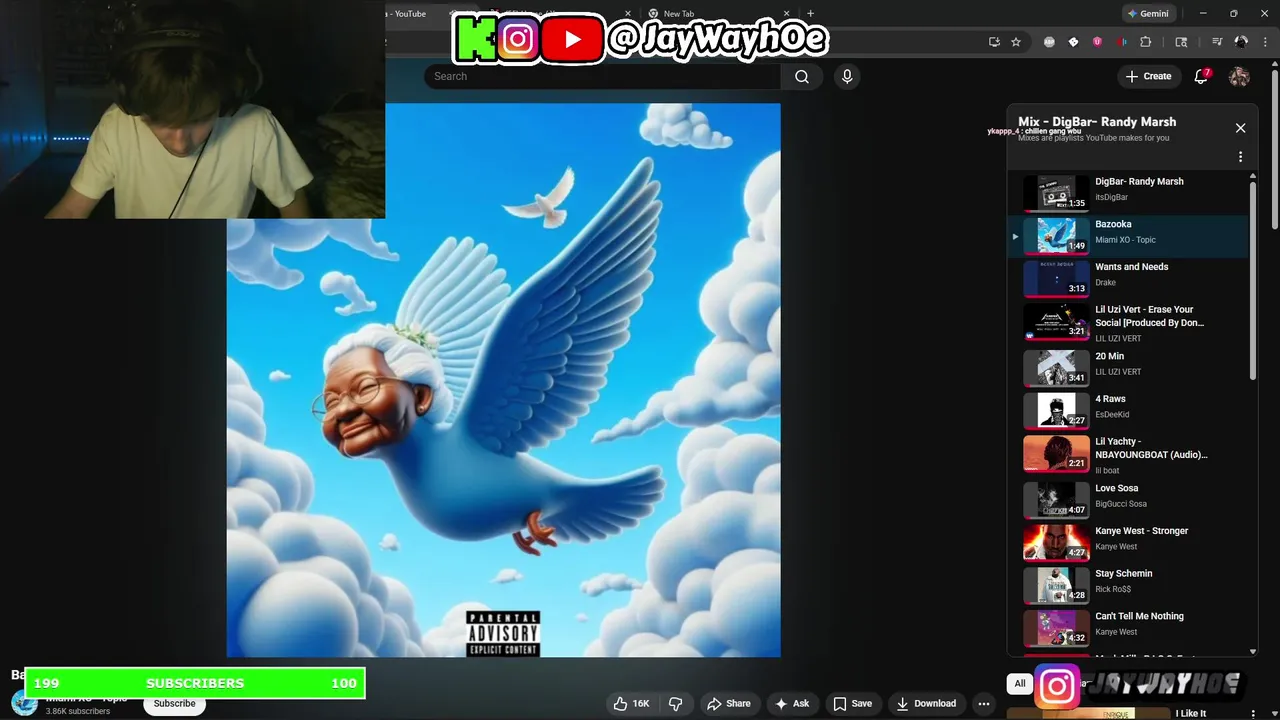Screen dimensions: 1280x720
Task: Click the Ask button
Action: 791,703
